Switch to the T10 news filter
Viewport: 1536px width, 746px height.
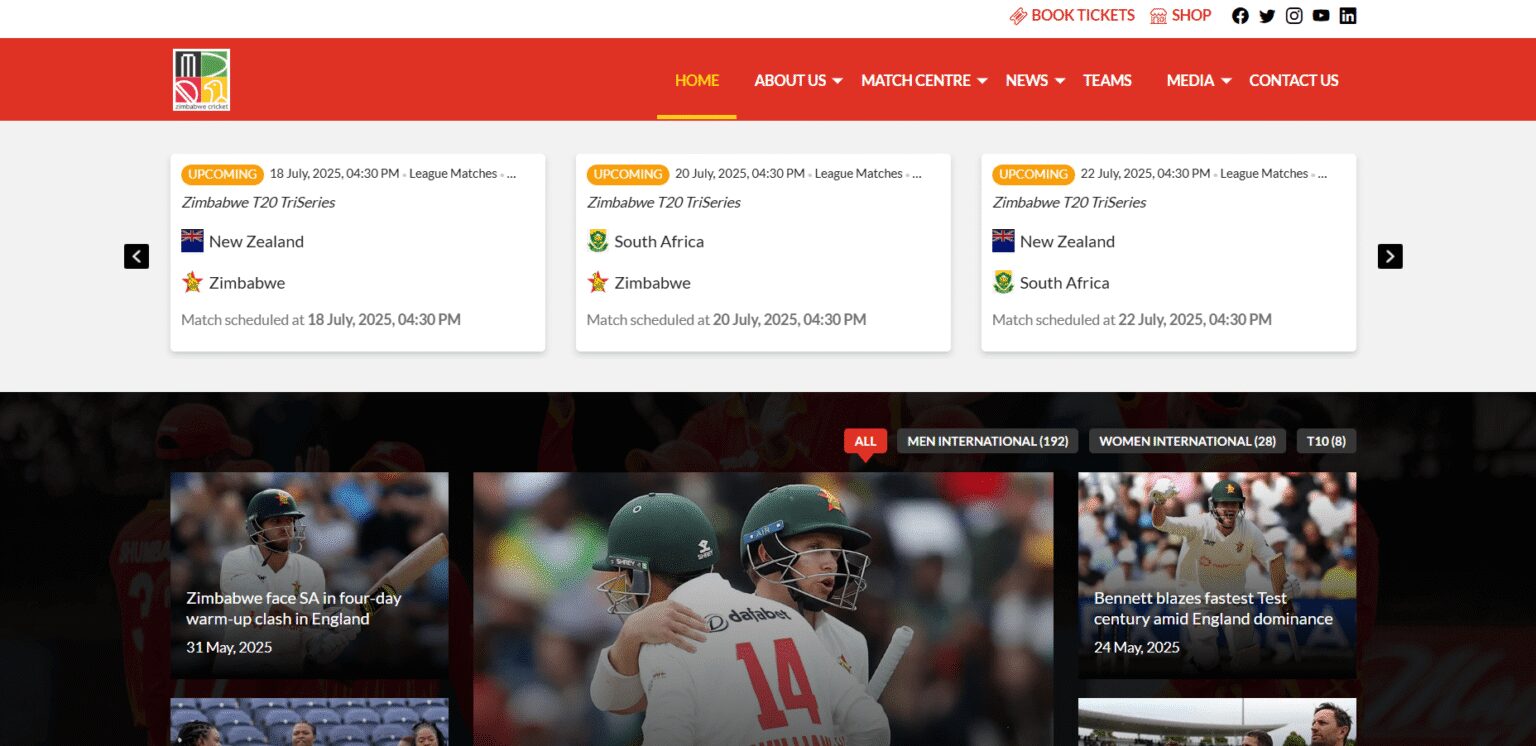click(1327, 440)
